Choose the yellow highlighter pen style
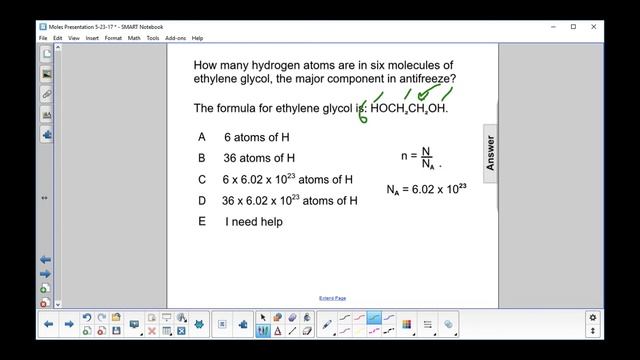Screen dimensions: 640x360 click(359, 331)
